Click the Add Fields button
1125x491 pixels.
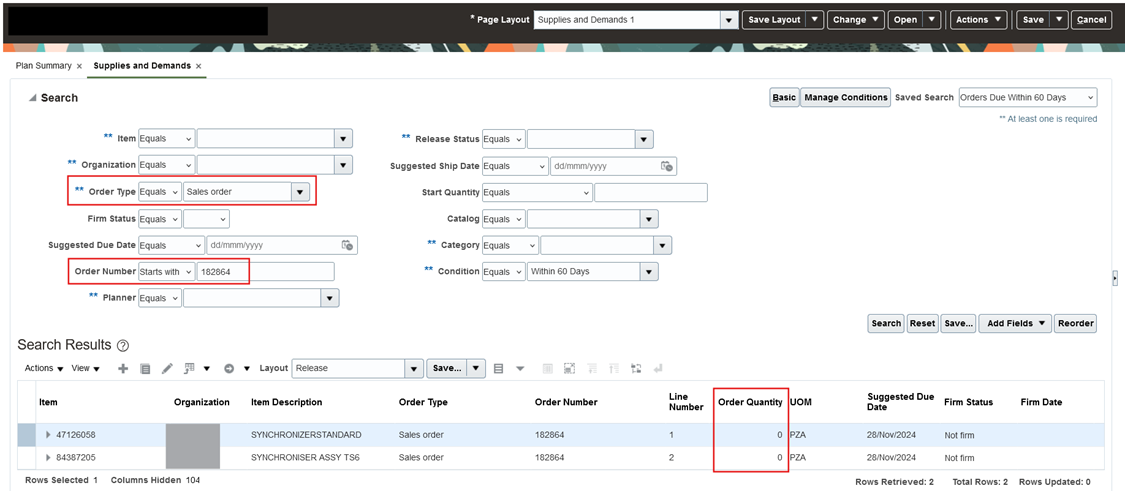pos(1015,324)
